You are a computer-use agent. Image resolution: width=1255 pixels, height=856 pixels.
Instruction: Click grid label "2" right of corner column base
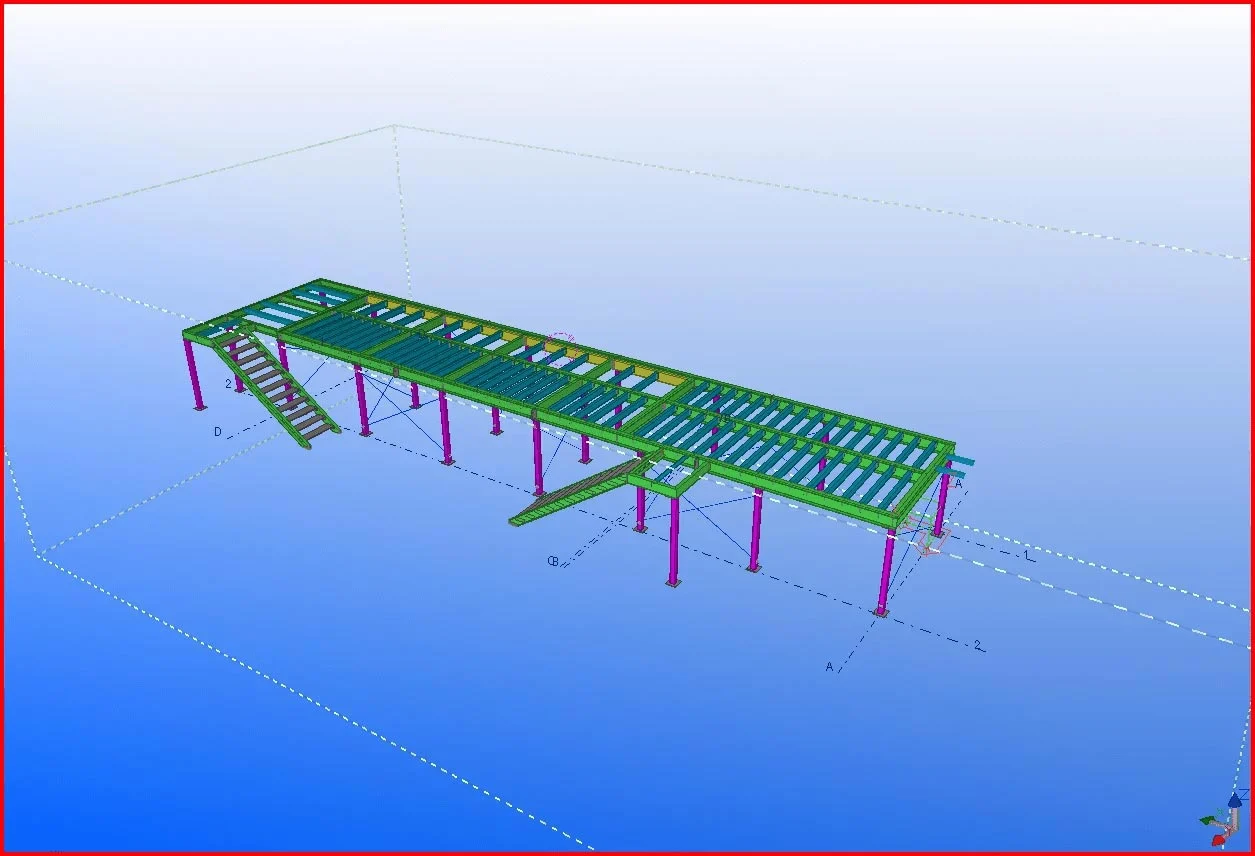click(x=977, y=645)
